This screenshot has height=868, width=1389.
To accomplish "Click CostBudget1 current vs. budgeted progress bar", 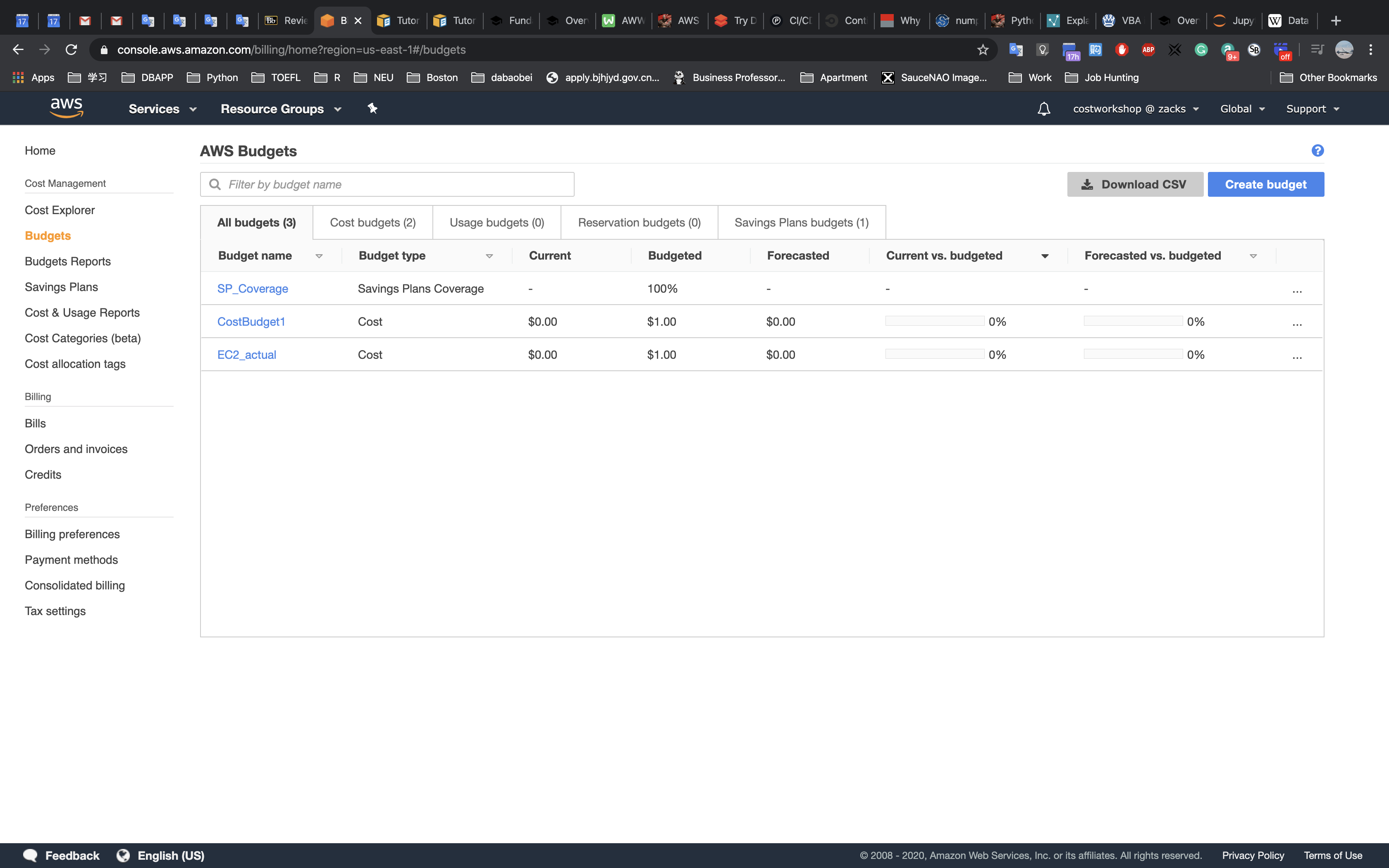I will [934, 321].
